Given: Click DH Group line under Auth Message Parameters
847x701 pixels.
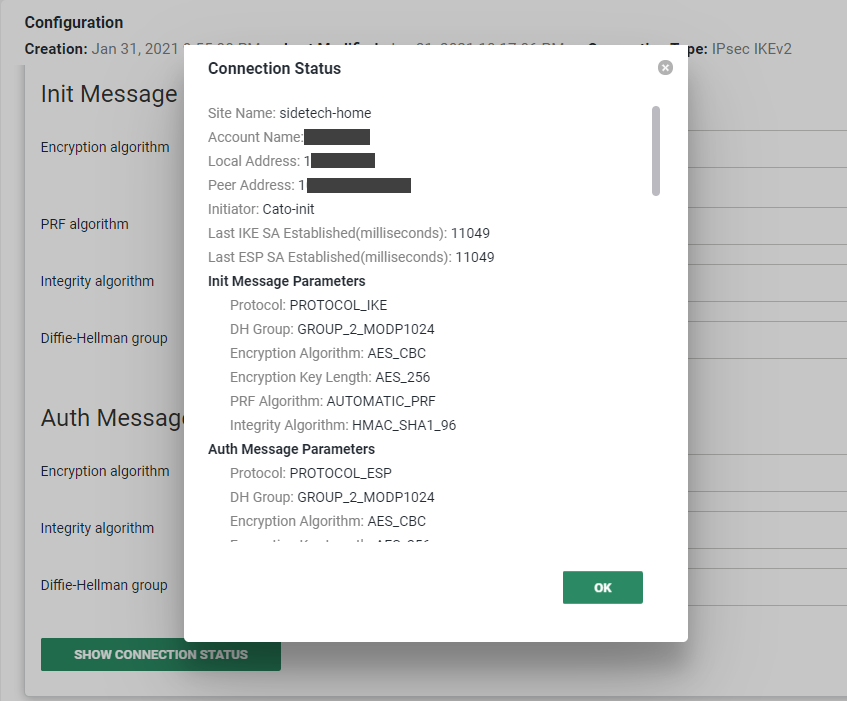Looking at the screenshot, I should [332, 497].
